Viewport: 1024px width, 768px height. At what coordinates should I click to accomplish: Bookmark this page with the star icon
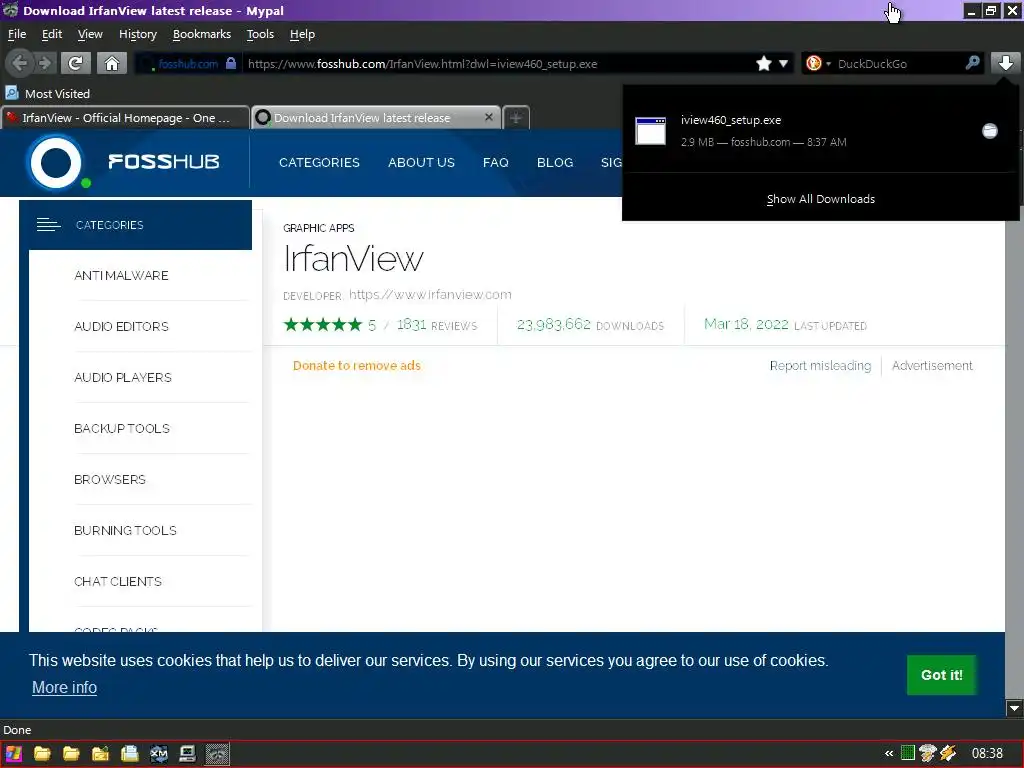pyautogui.click(x=763, y=63)
